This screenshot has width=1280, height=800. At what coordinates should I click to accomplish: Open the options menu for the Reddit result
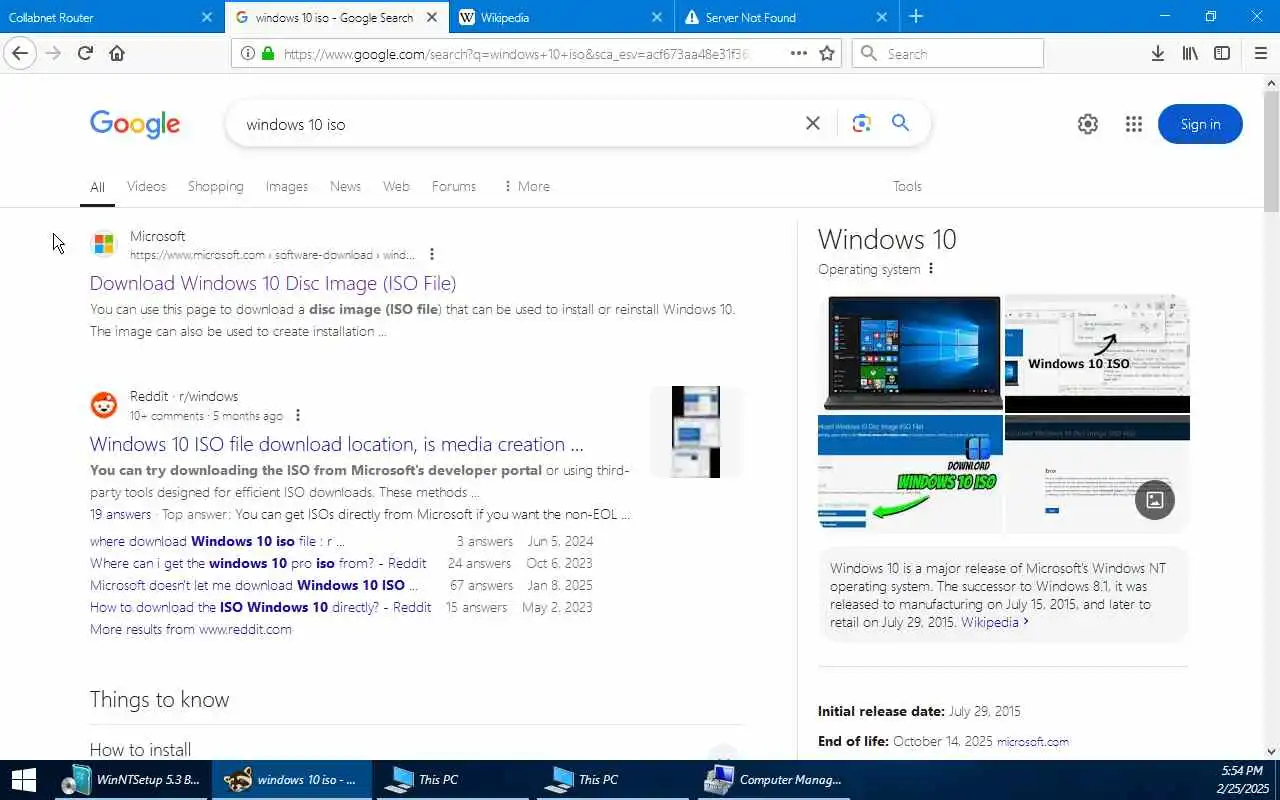[298, 415]
